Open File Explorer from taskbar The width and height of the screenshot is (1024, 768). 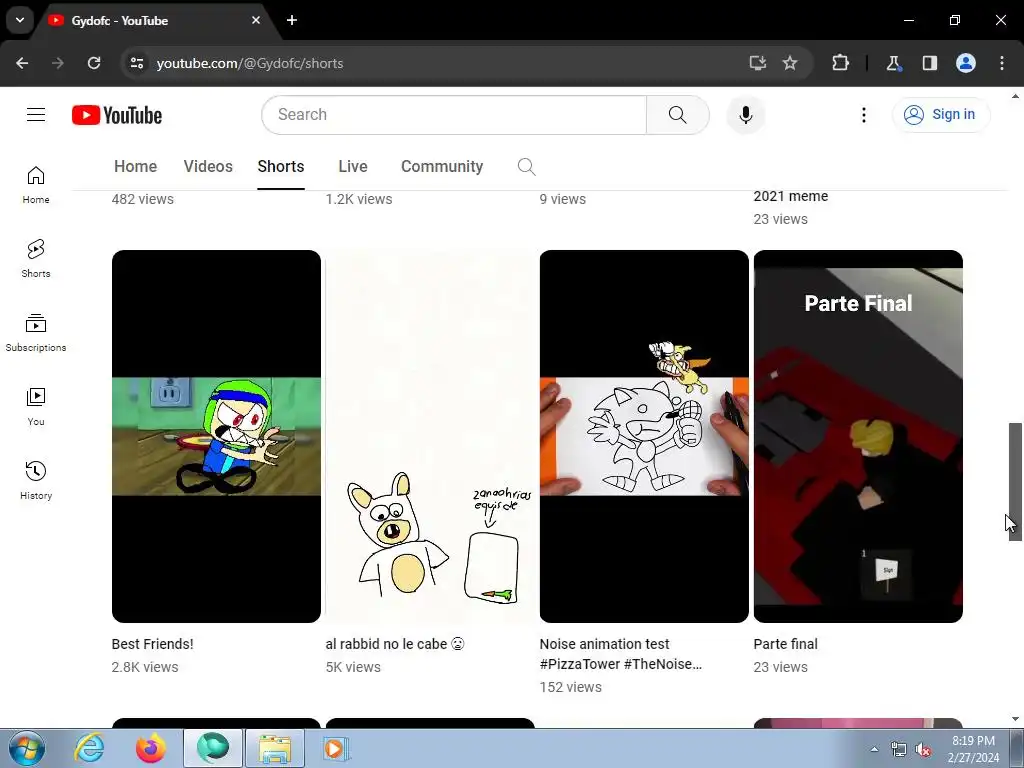(275, 748)
